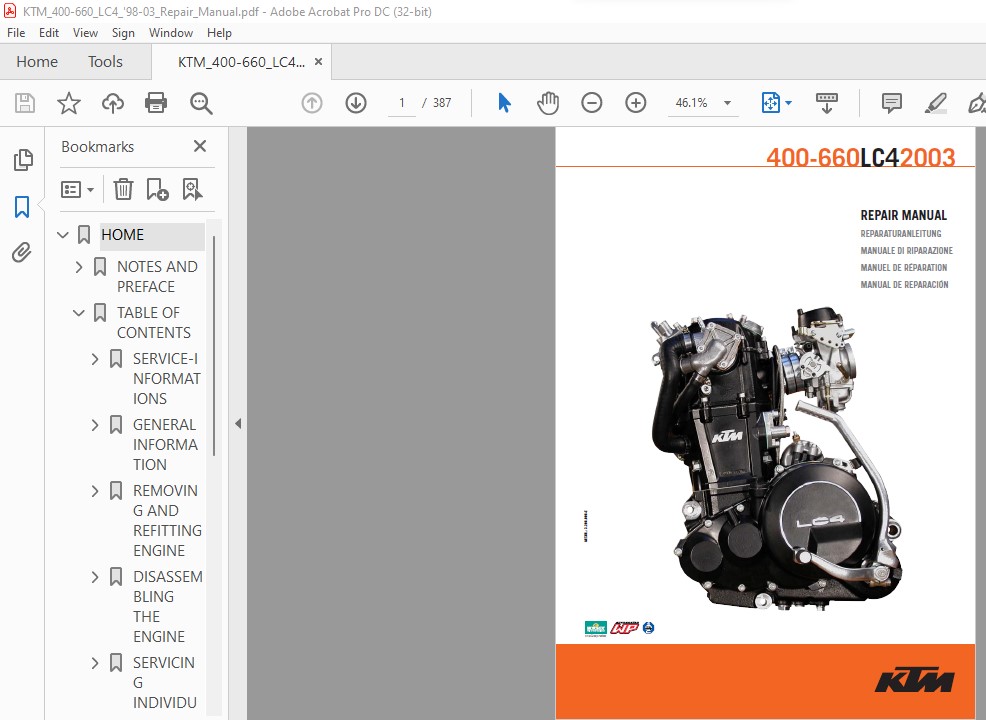Open the attachments paperclip panel
Image resolution: width=986 pixels, height=720 pixels.
point(21,253)
